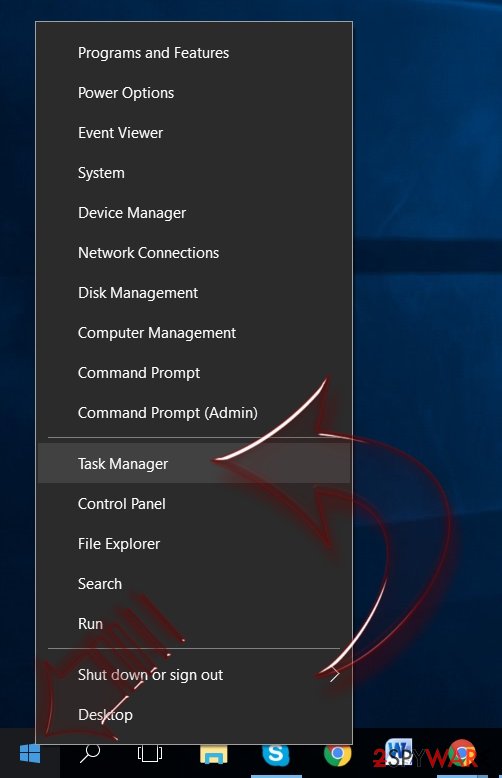This screenshot has width=502, height=778.
Task: Open Skype from the taskbar
Action: click(276, 754)
